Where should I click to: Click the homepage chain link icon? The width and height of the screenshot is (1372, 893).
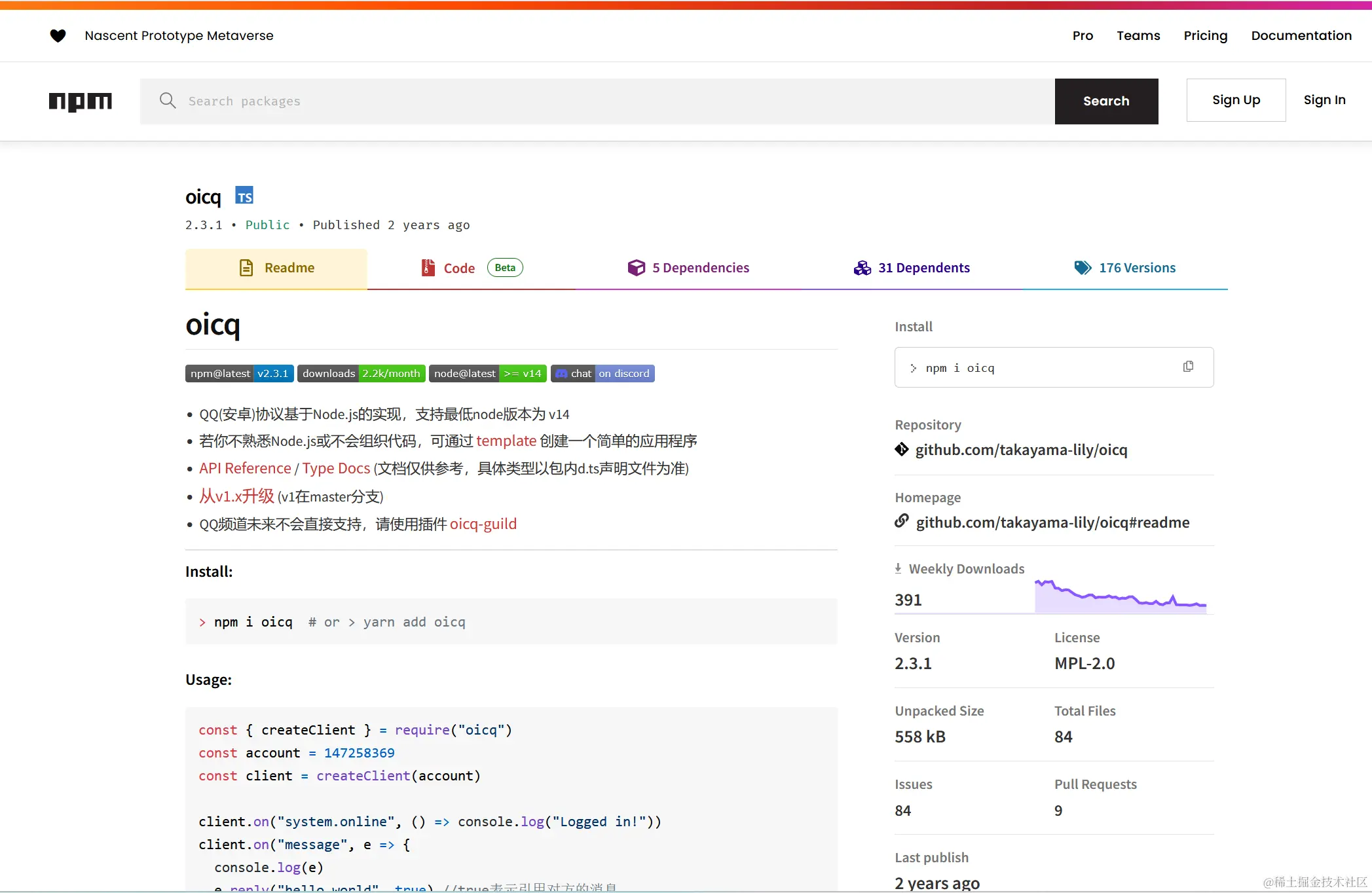(902, 521)
